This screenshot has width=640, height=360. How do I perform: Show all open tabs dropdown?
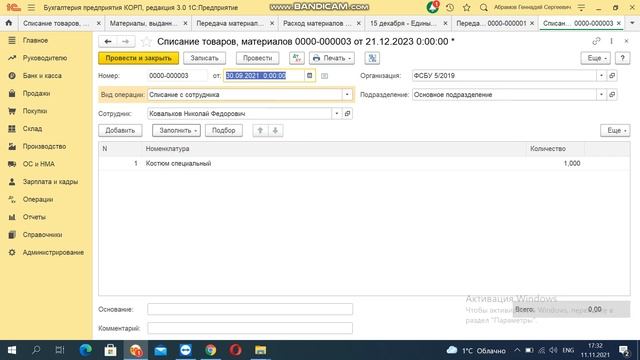(632, 23)
